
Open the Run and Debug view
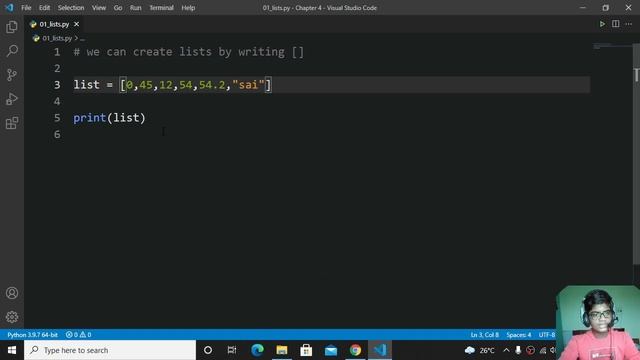pos(12,99)
